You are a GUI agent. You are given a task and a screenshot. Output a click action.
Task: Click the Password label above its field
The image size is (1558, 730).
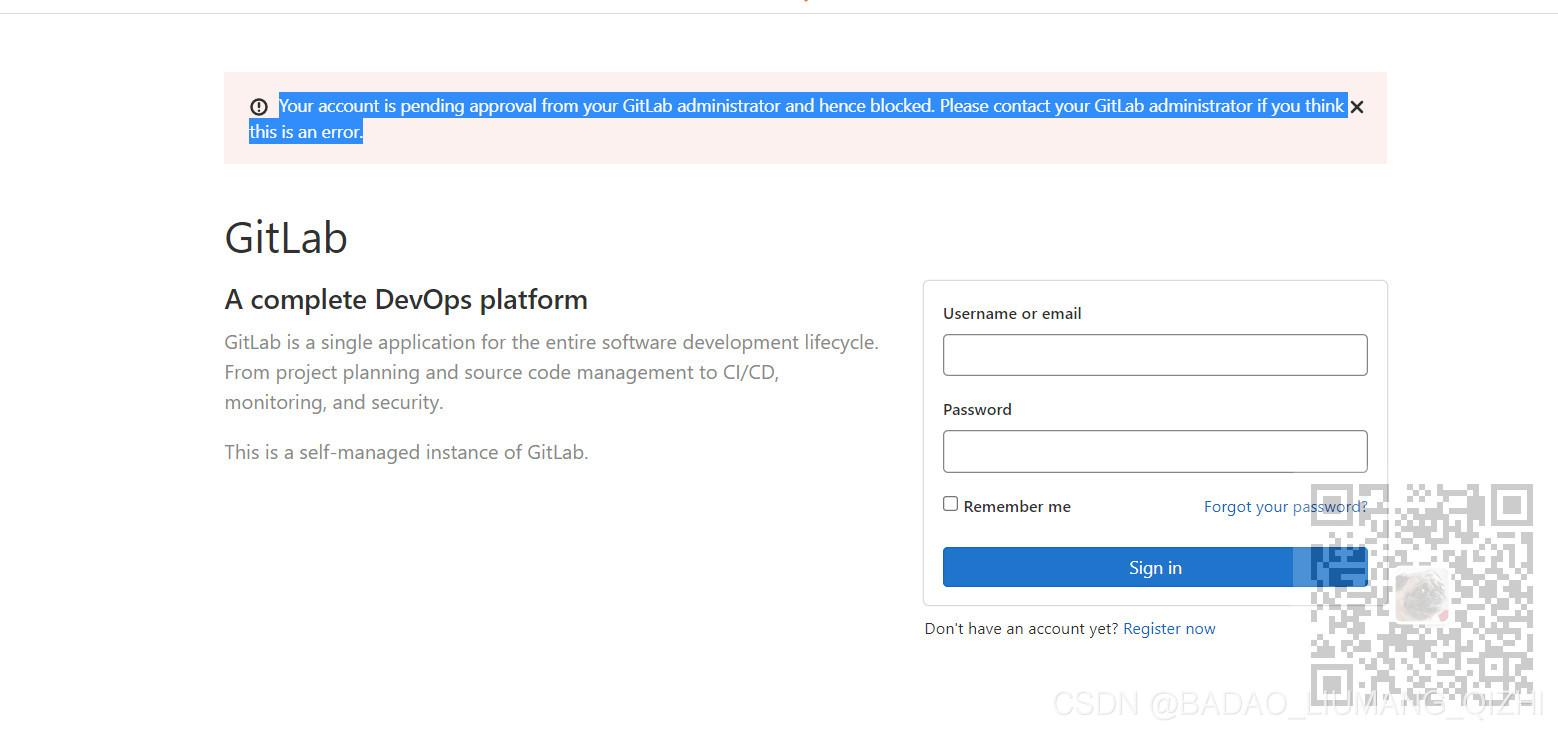[x=977, y=409]
